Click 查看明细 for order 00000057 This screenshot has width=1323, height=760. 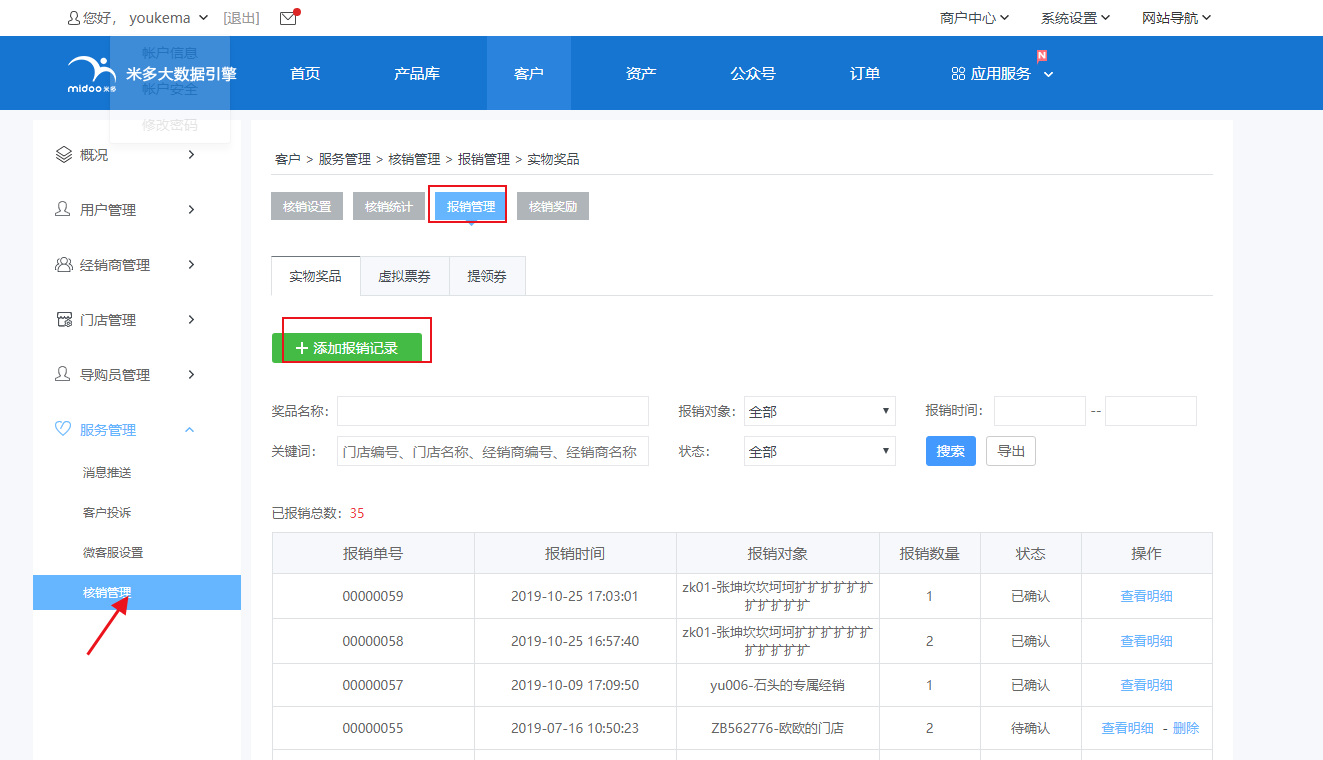pos(1147,685)
